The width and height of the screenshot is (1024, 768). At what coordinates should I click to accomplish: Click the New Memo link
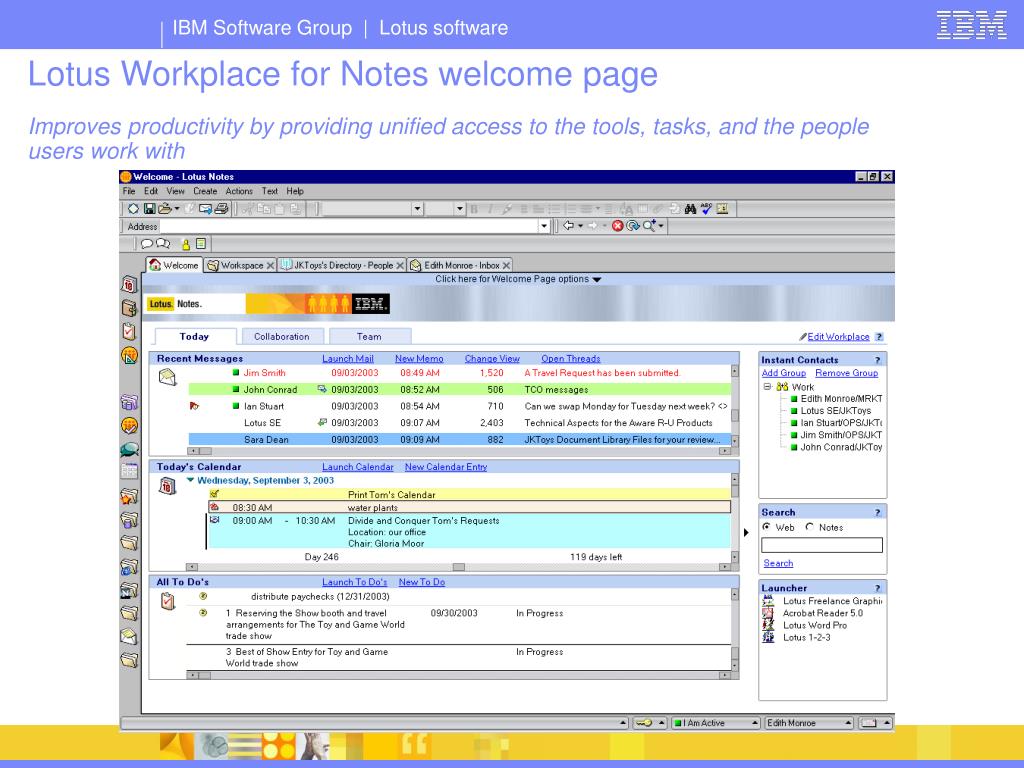[x=419, y=359]
